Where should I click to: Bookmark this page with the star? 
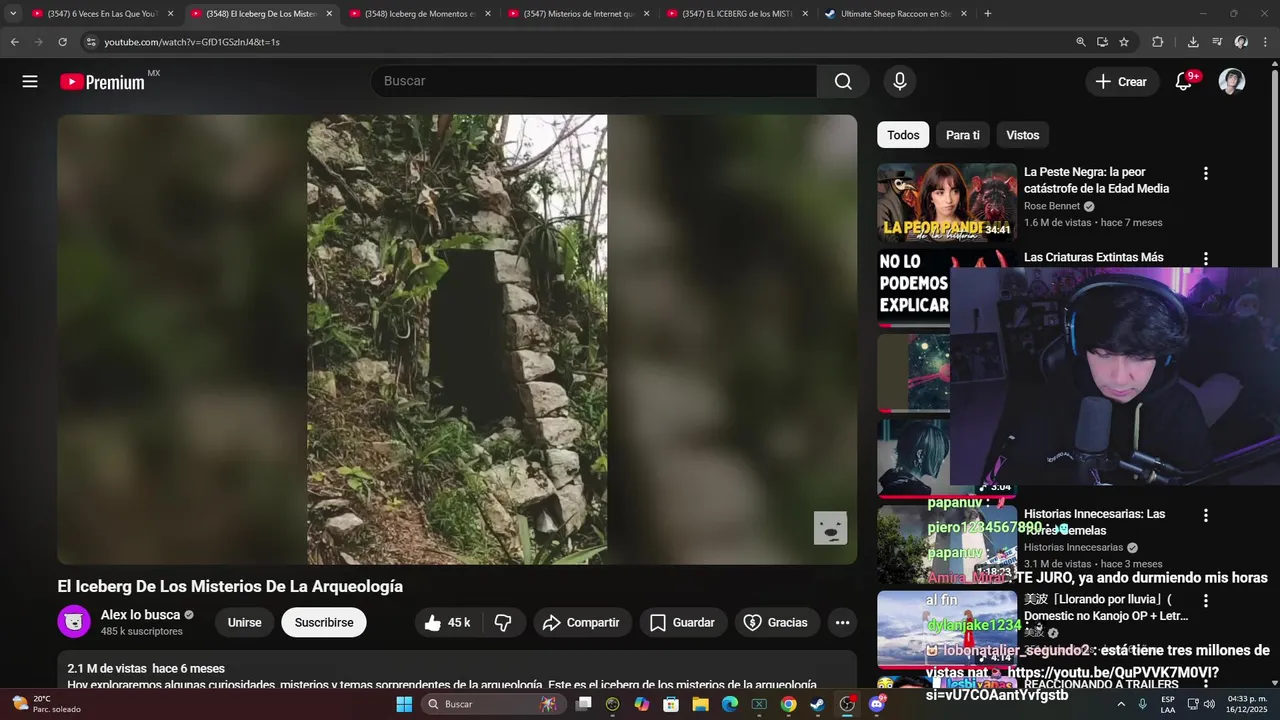point(1124,42)
